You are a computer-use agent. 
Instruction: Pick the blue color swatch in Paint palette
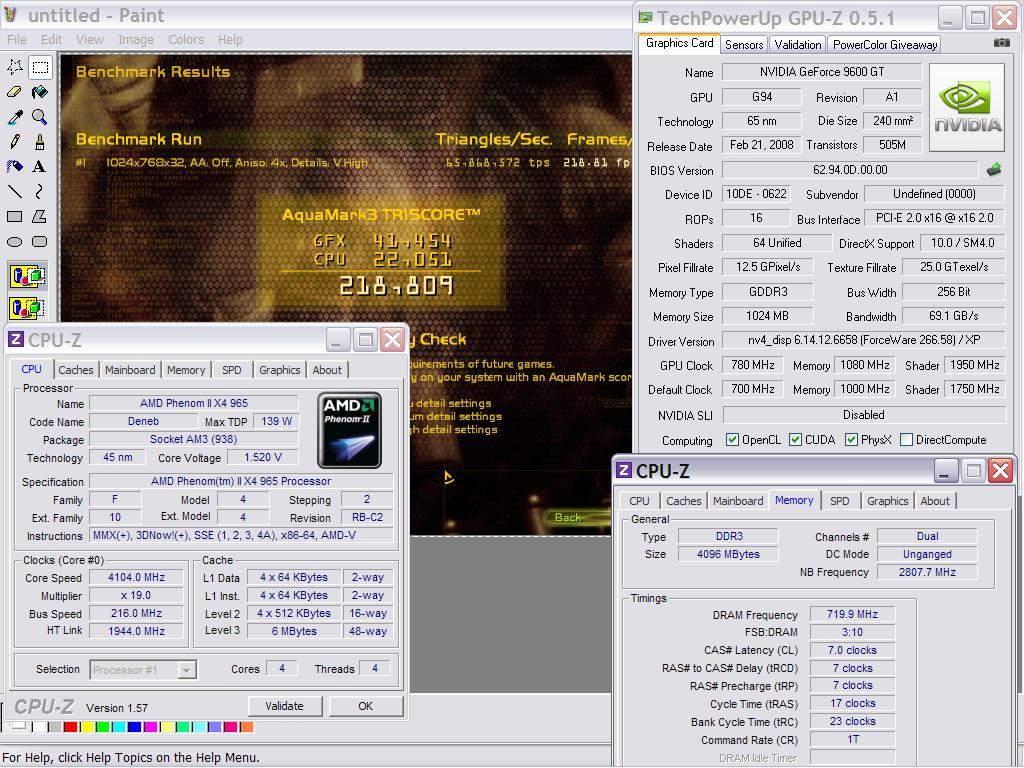[x=135, y=727]
